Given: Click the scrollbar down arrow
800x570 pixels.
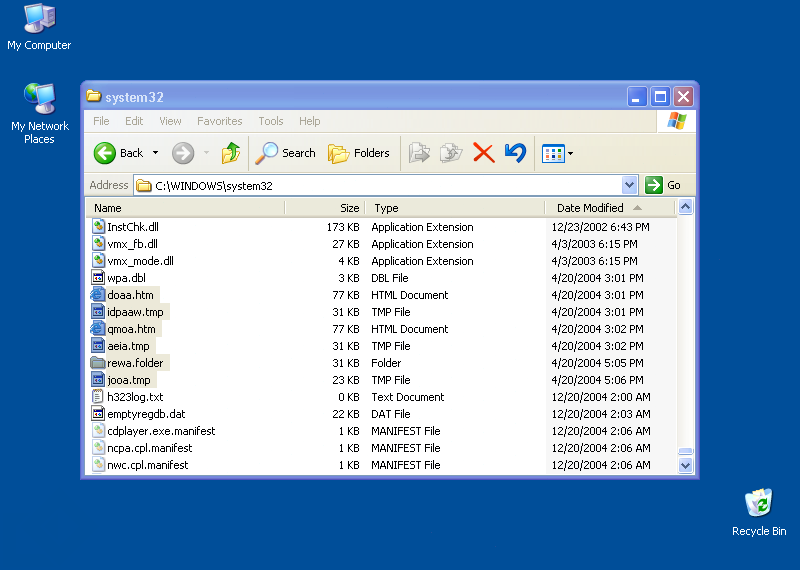Looking at the screenshot, I should point(685,465).
